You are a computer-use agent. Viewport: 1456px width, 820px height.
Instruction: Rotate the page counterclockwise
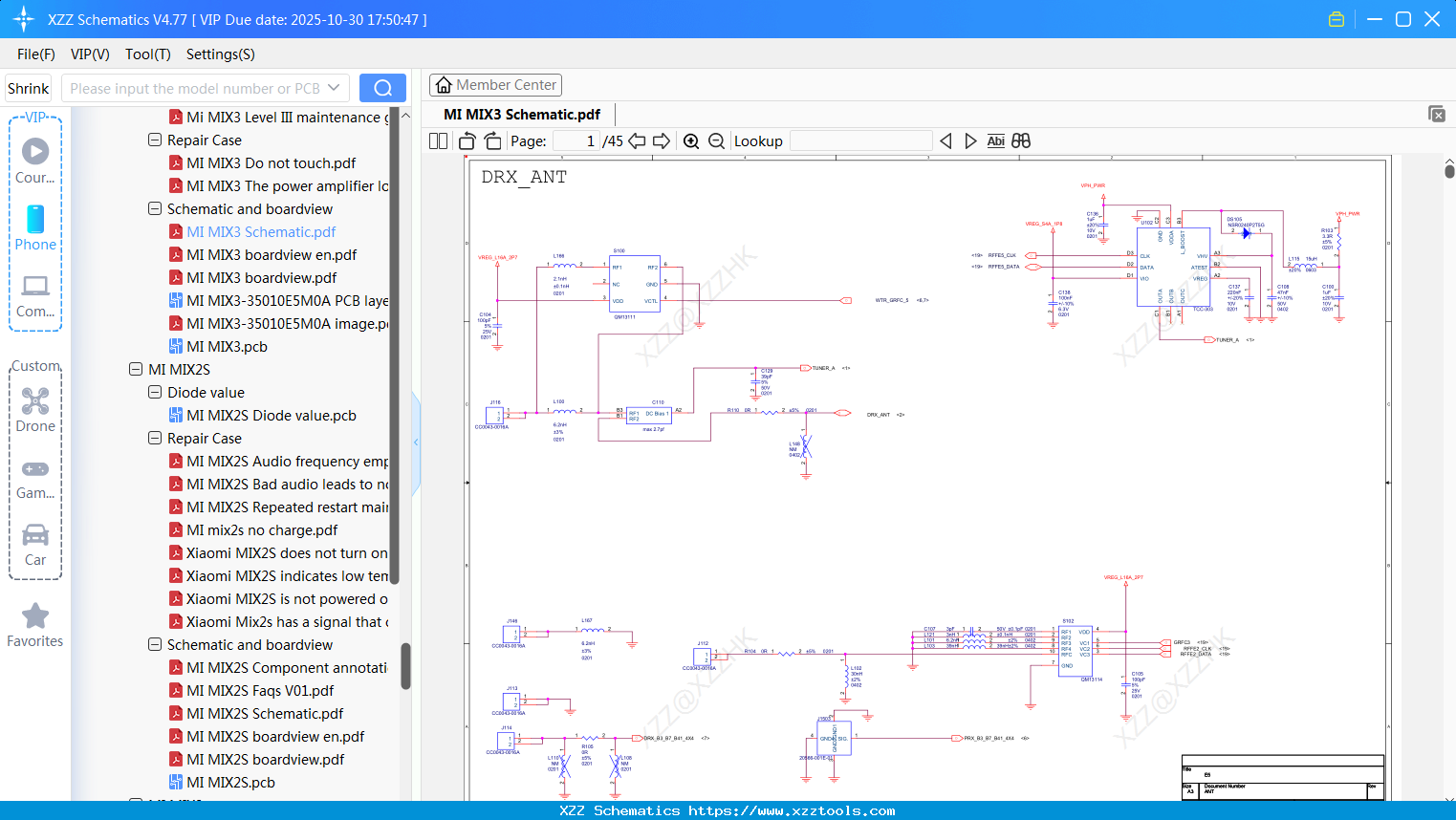click(x=467, y=141)
